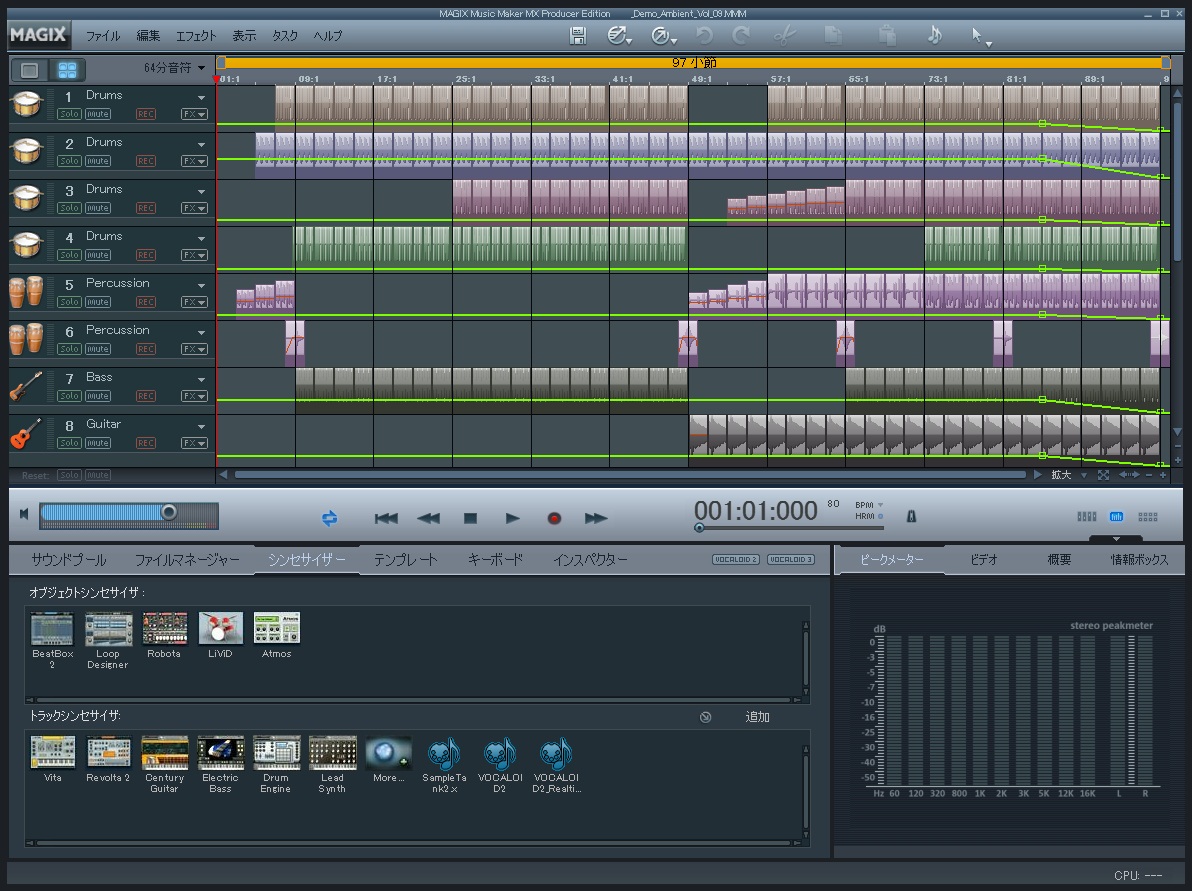
Task: Click the guitar icon of track 8
Action: pos(26,433)
